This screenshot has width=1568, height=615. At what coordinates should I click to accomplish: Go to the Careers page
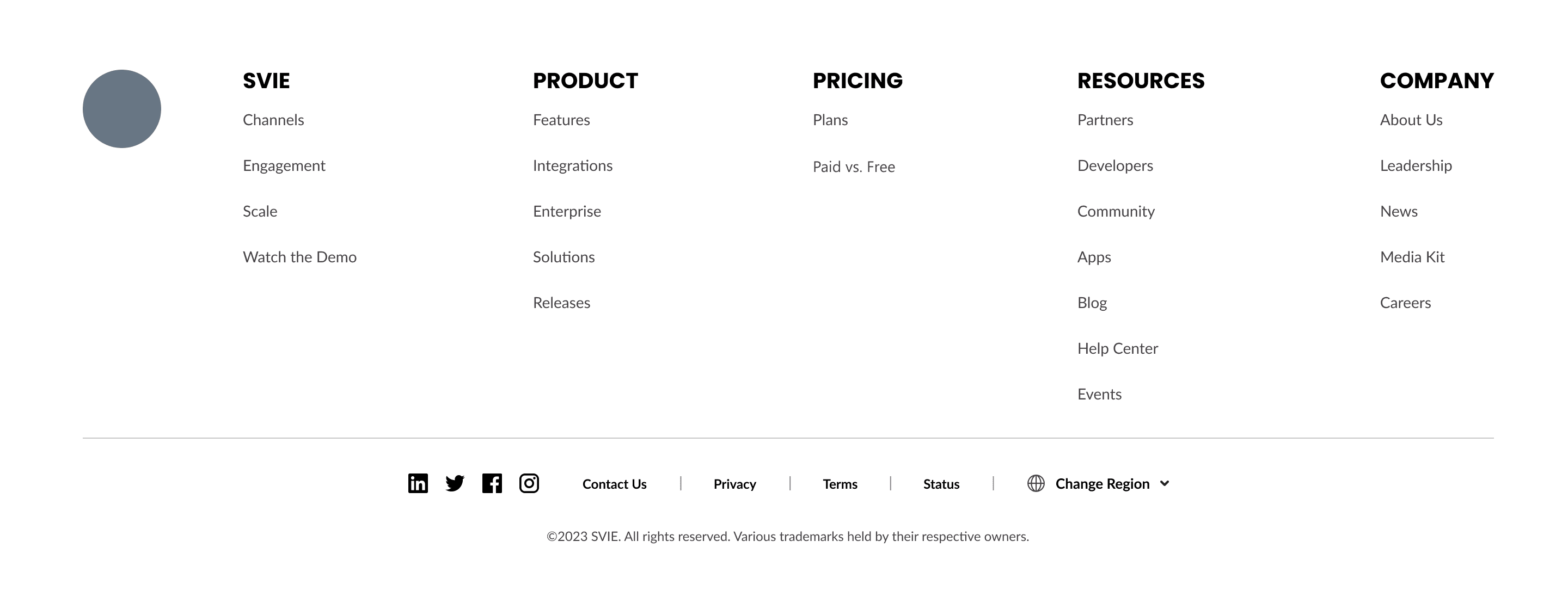tap(1405, 303)
